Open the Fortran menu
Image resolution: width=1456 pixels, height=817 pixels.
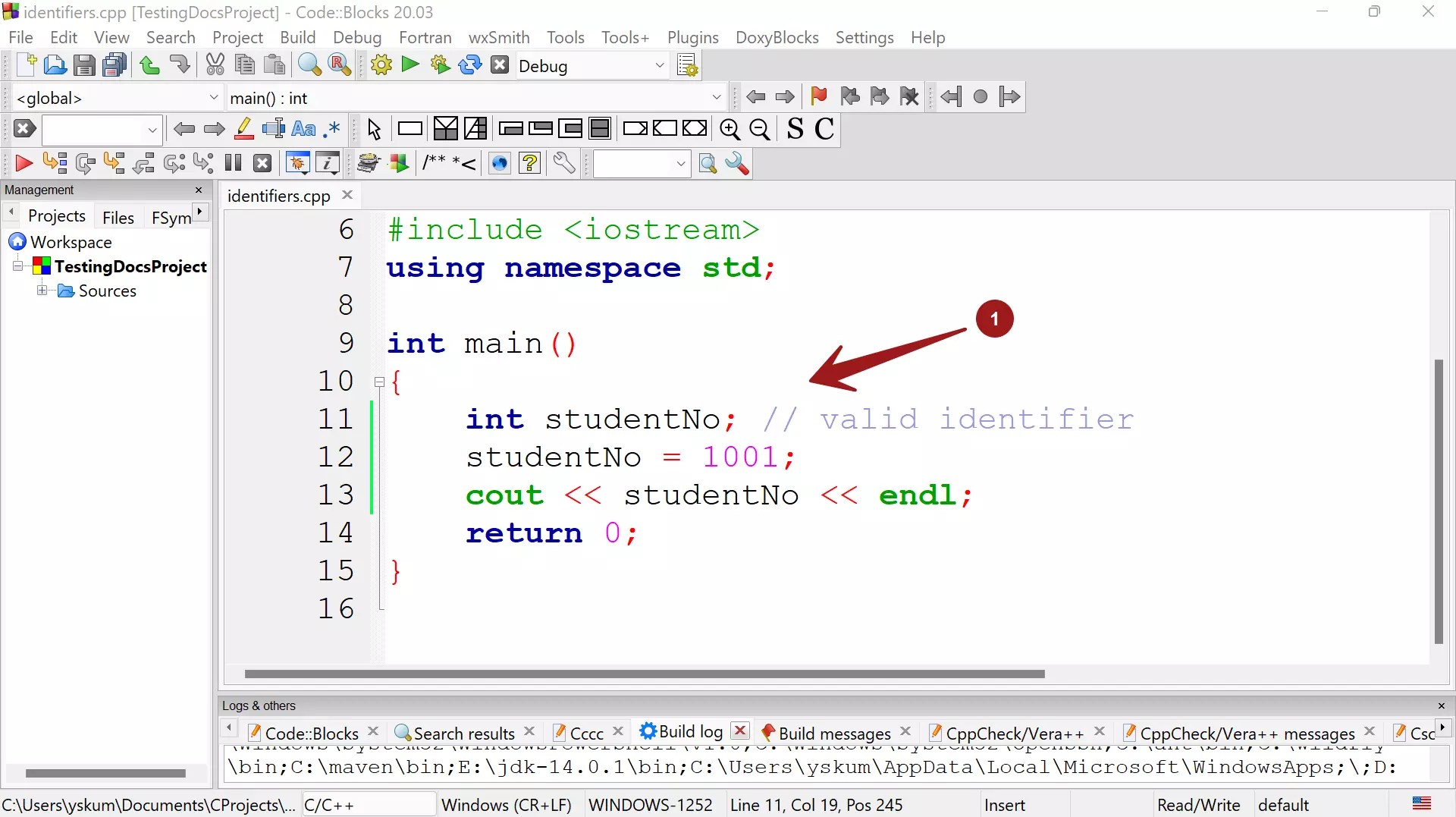425,37
